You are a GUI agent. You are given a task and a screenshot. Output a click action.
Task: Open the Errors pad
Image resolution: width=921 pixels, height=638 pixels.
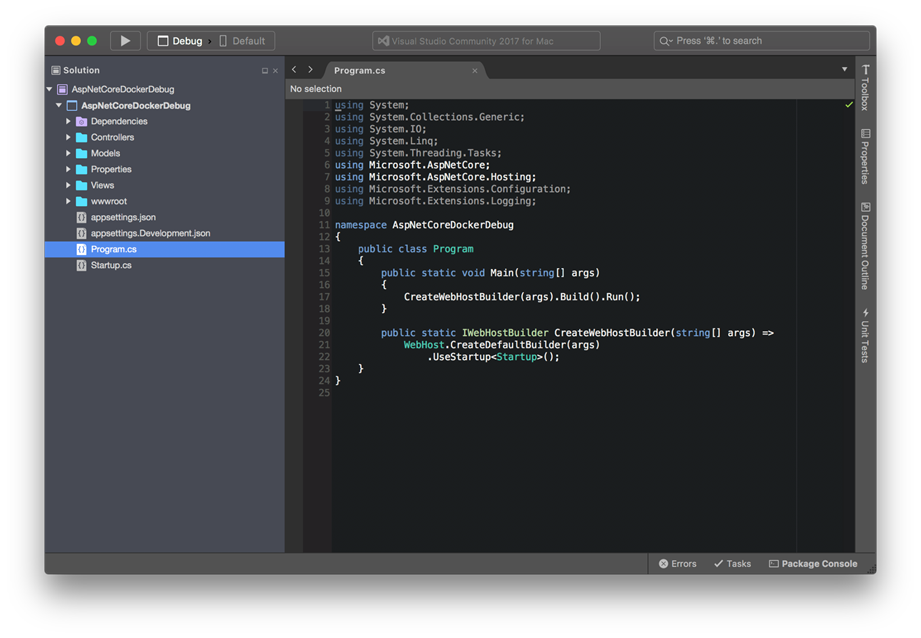pos(677,564)
